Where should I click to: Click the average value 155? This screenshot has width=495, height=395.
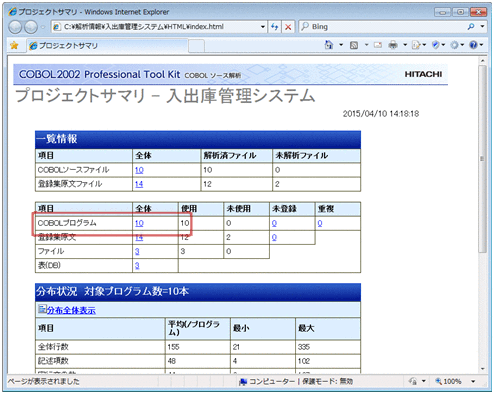point(173,347)
